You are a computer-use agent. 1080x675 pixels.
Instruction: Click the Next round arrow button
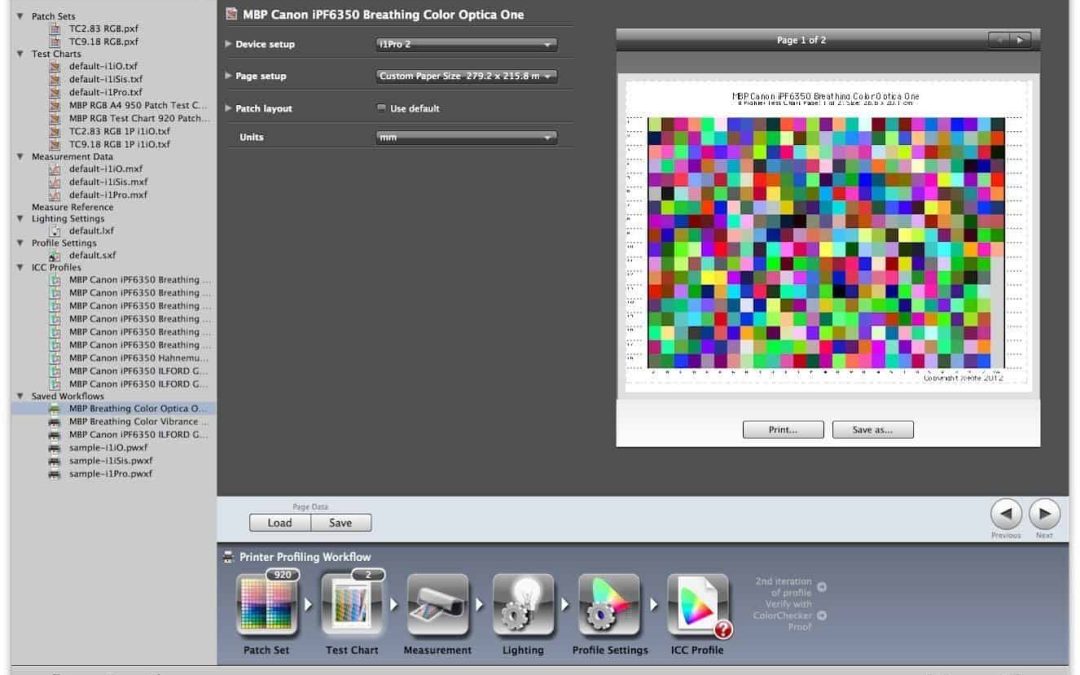tap(1044, 514)
